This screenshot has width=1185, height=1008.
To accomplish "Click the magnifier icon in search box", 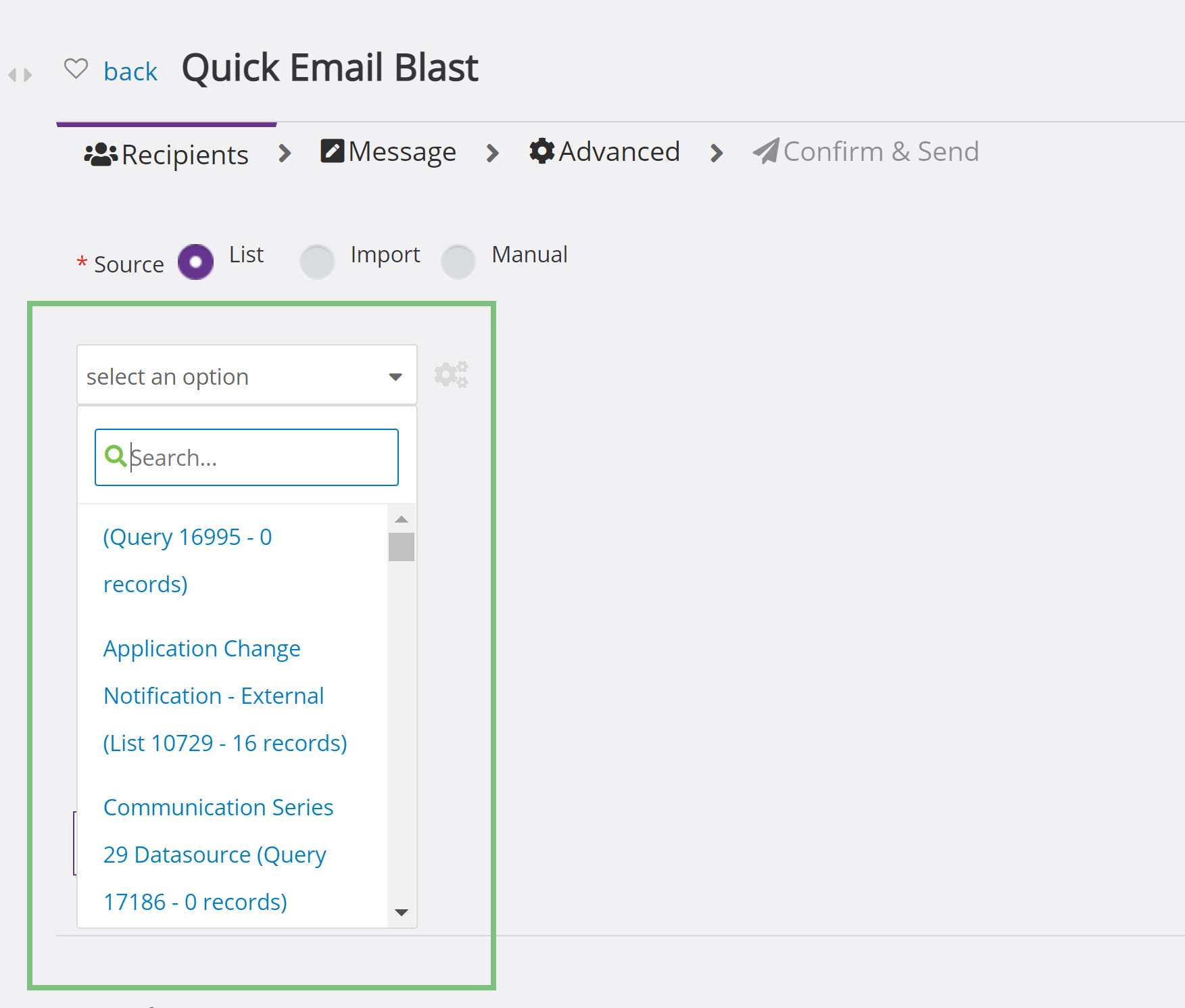I will point(116,456).
